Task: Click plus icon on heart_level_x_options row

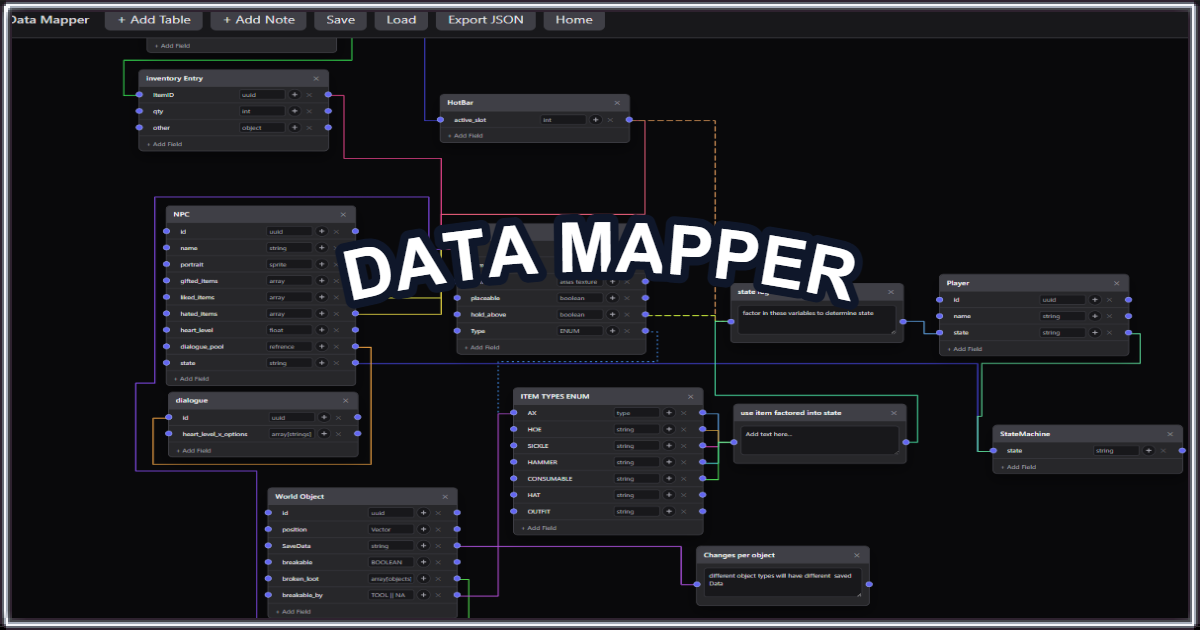Action: pos(324,434)
